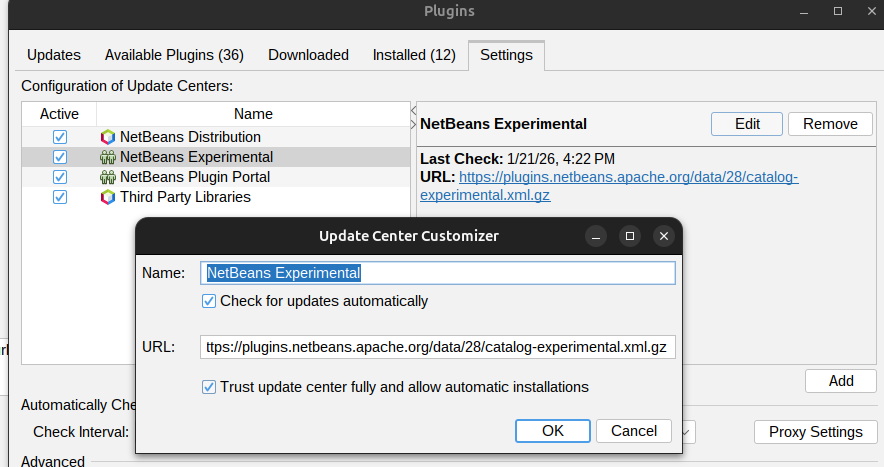Select the Third Party Libraries row
The height and width of the screenshot is (467, 884).
[x=216, y=197]
